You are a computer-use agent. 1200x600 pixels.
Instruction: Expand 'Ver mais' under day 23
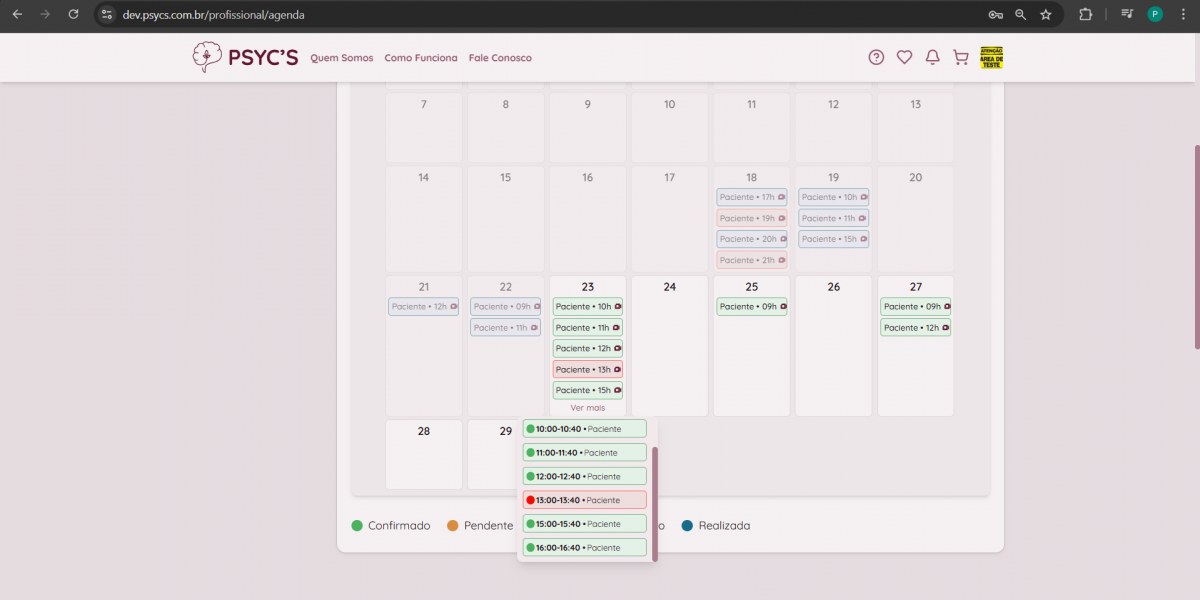(x=588, y=408)
